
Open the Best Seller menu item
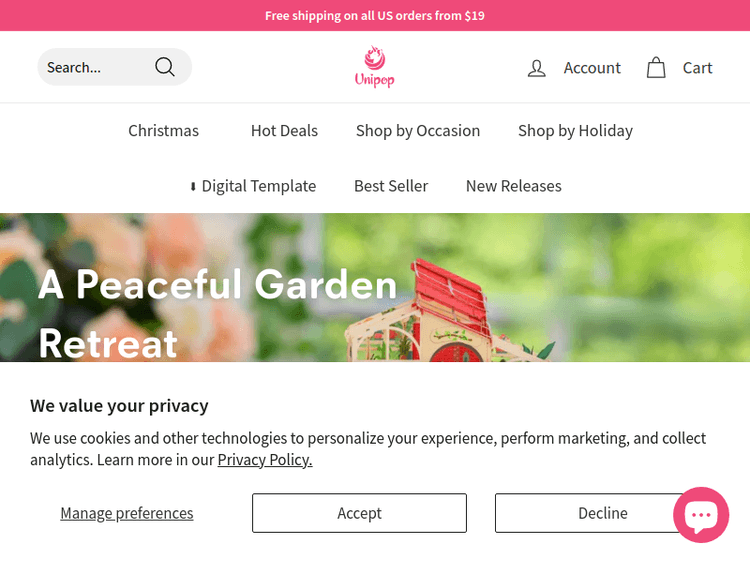tap(391, 186)
